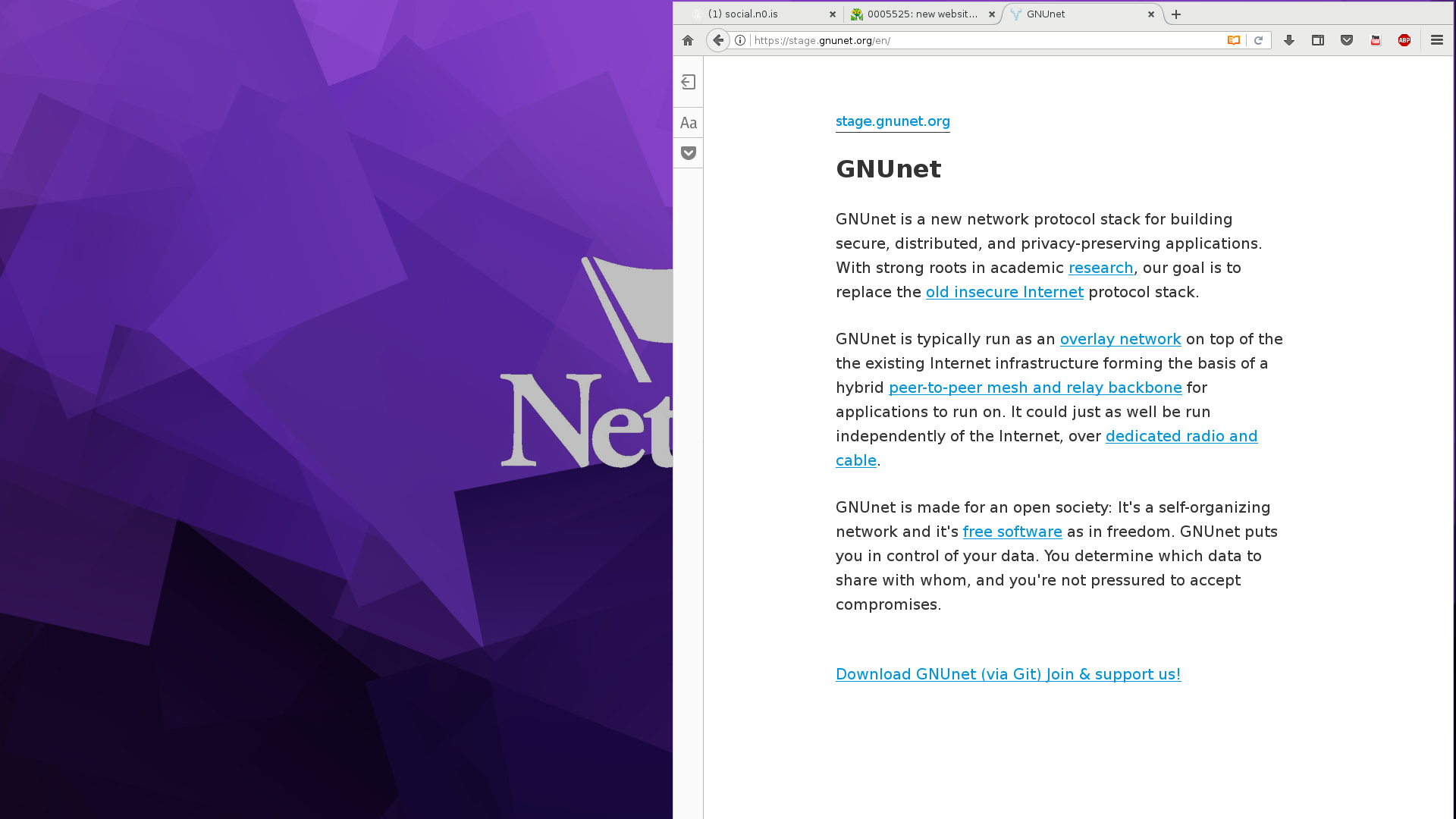Screen dimensions: 1456x819
Task: Open the Adblock Plus menu
Action: (x=1404, y=40)
